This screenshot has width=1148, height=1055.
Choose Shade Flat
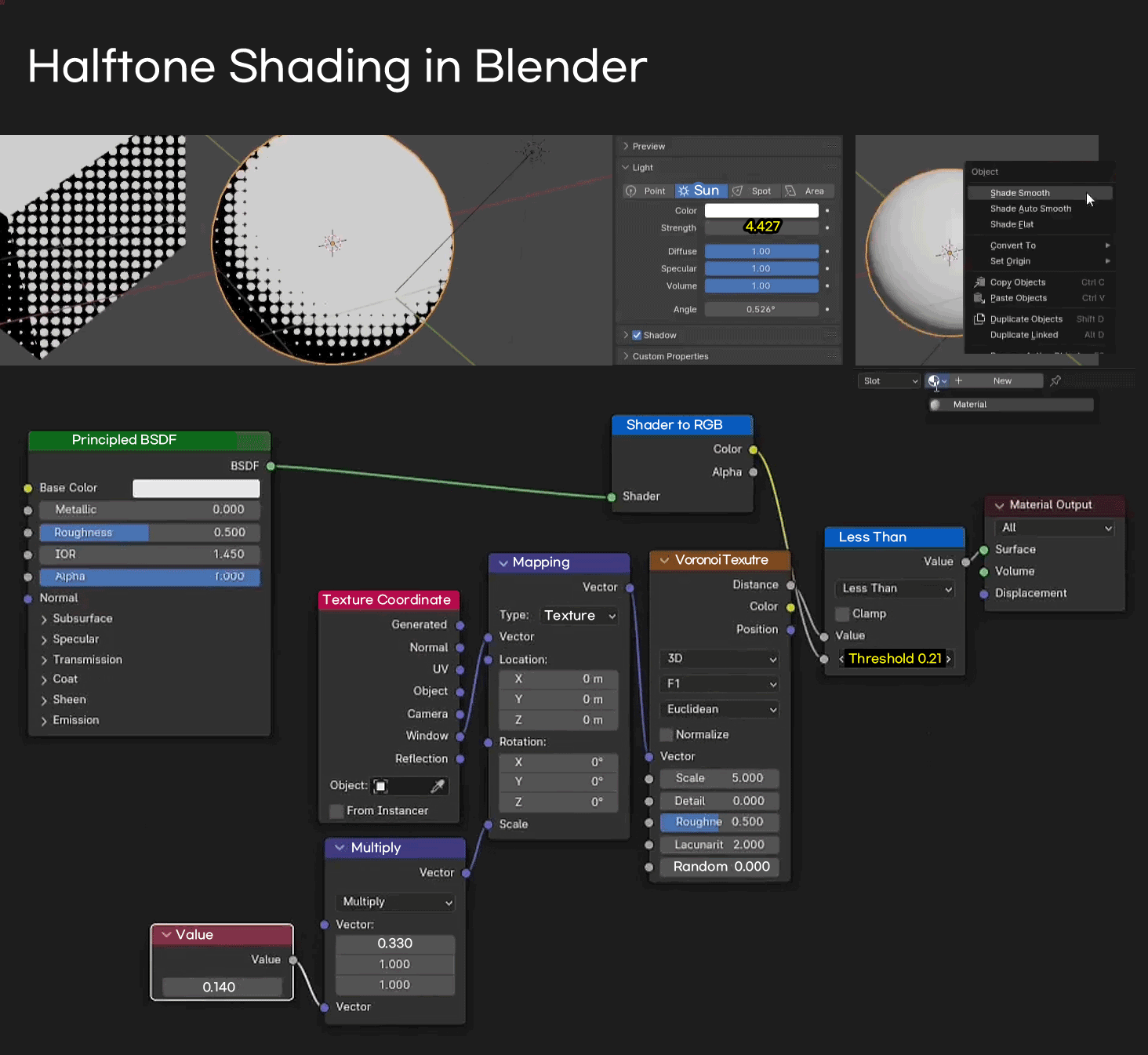pos(1040,224)
